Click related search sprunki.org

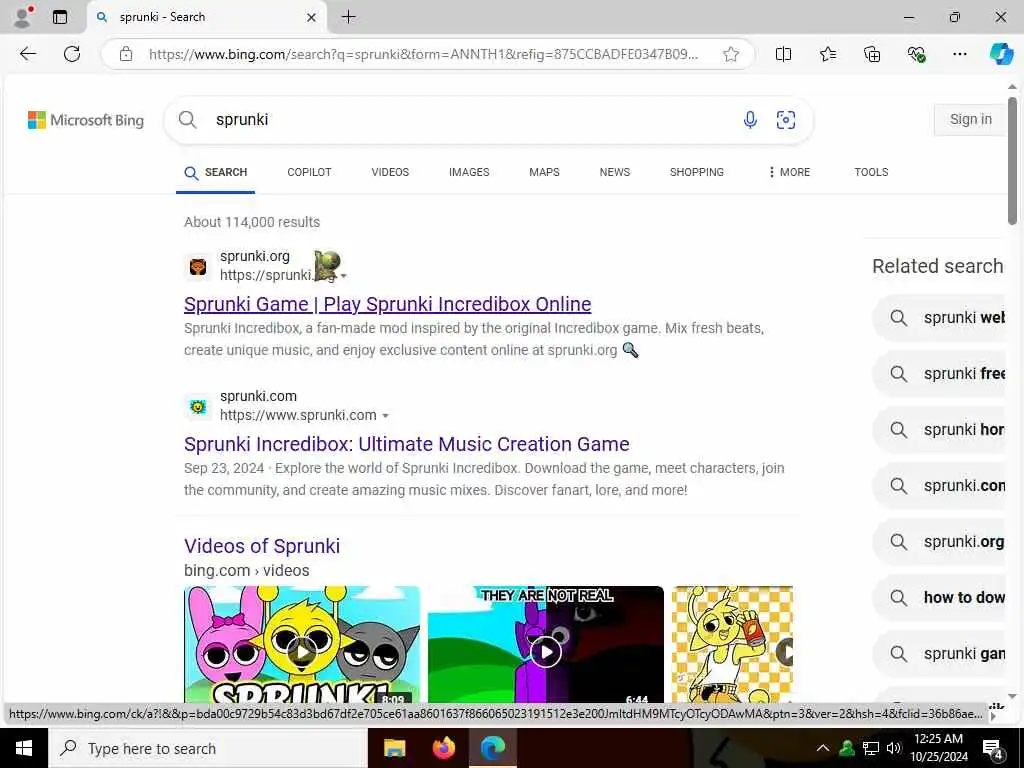point(940,542)
